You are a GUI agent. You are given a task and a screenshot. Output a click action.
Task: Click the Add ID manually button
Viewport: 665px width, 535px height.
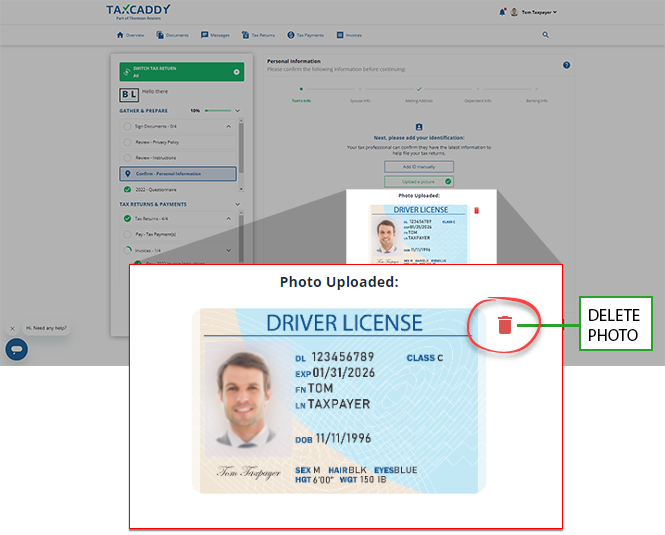[x=419, y=167]
